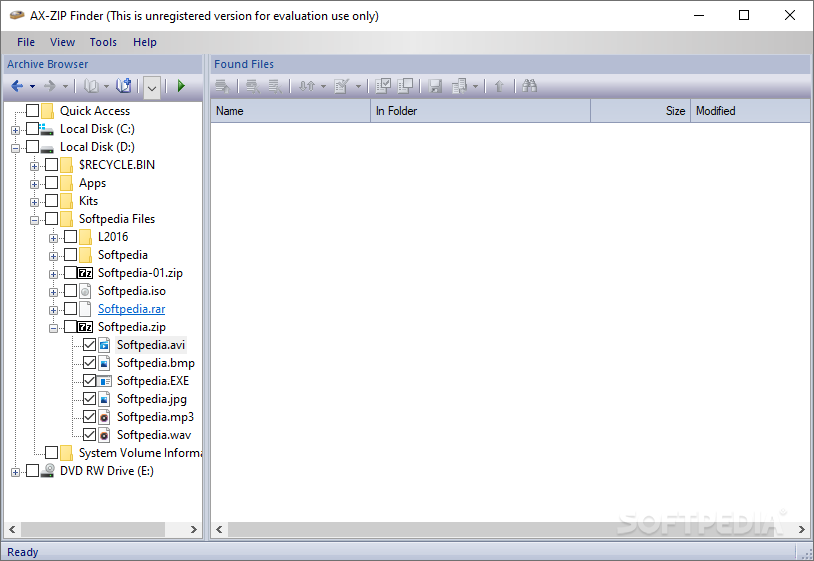Sort by the Modified column header
The image size is (814, 561).
750,111
